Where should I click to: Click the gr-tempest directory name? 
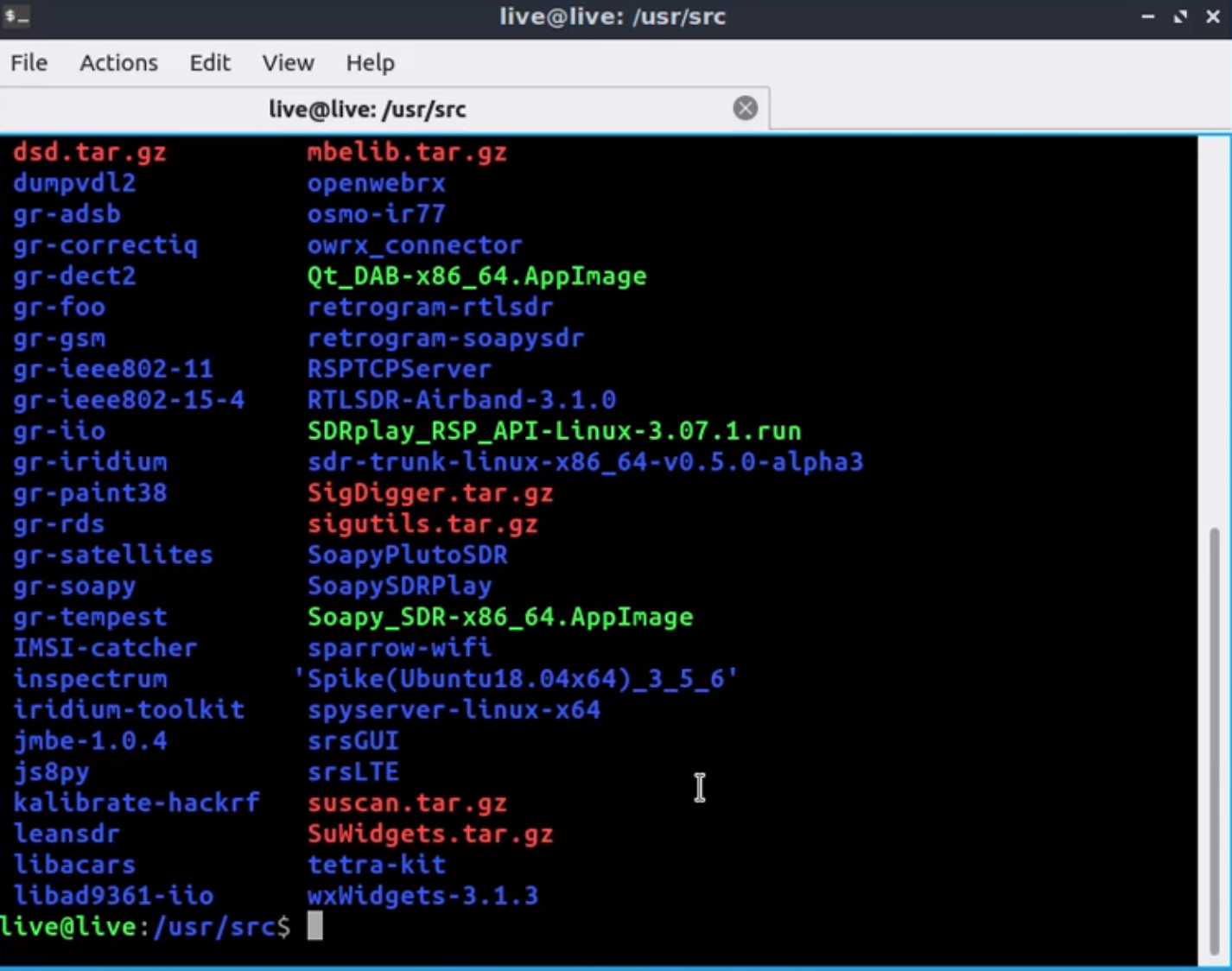(x=90, y=617)
